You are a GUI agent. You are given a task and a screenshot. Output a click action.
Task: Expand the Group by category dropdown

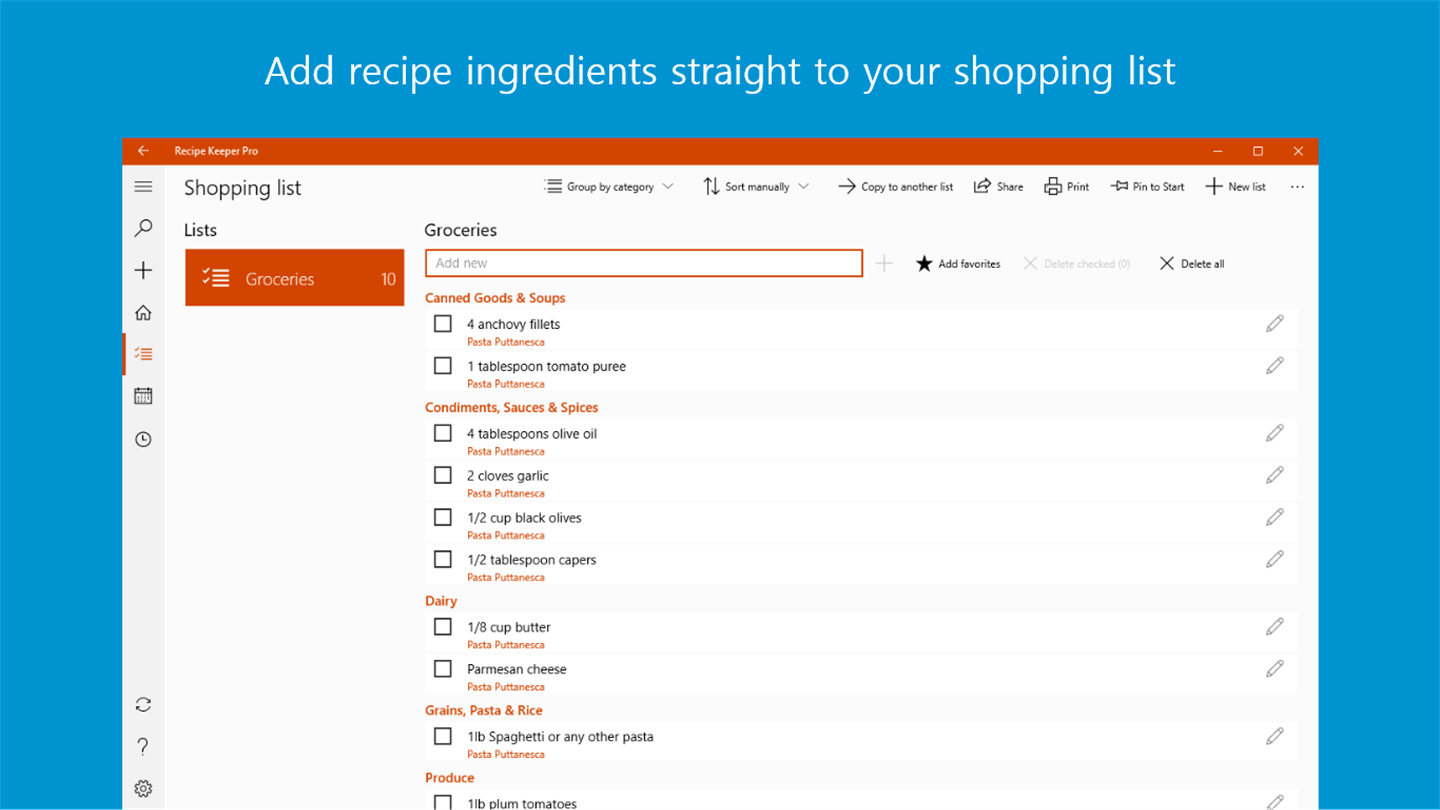(x=609, y=187)
